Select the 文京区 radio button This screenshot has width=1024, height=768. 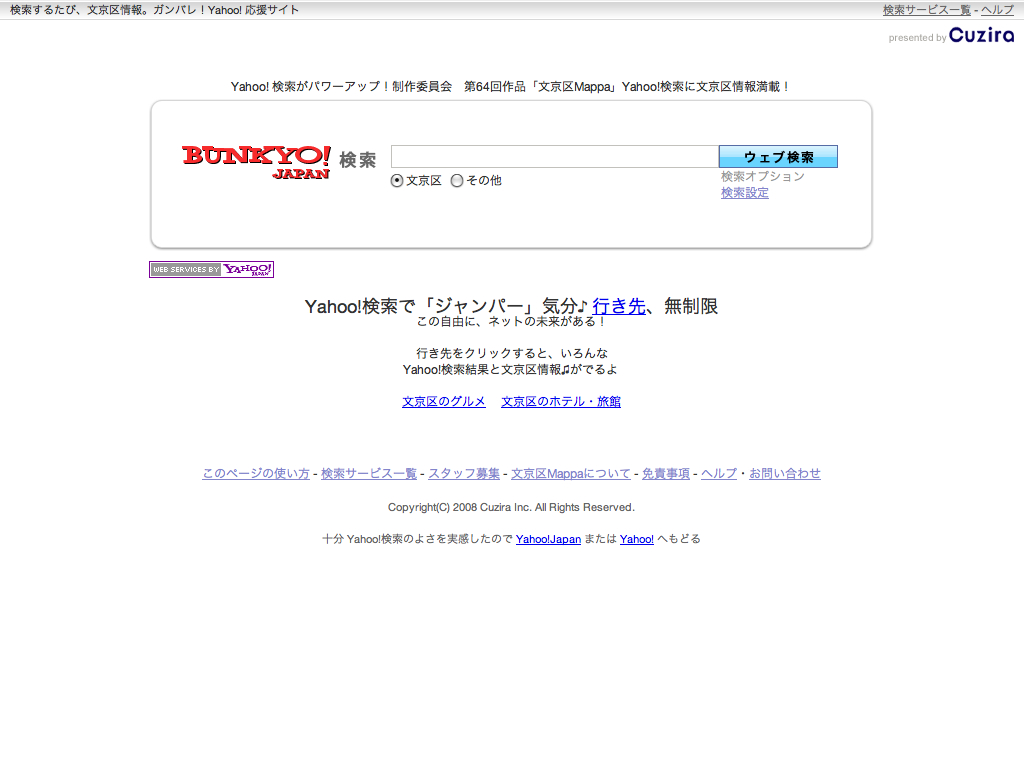tap(397, 181)
